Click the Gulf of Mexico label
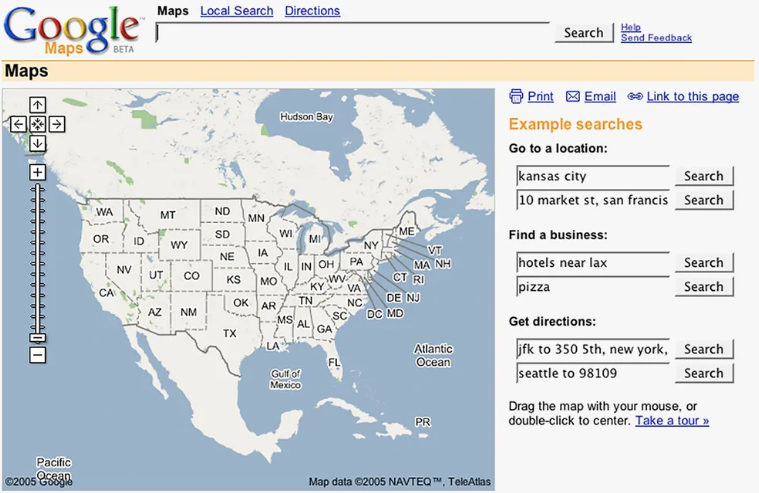 tap(286, 379)
